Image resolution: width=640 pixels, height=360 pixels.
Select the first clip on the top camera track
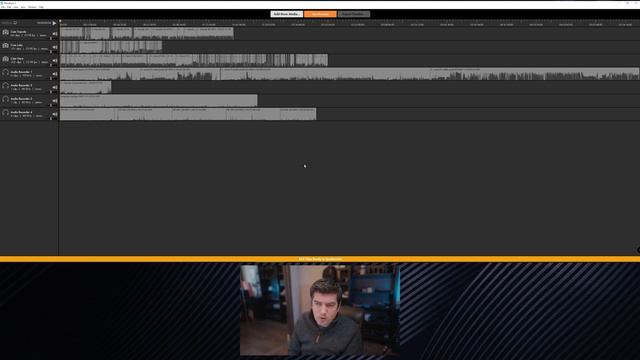click(72, 33)
